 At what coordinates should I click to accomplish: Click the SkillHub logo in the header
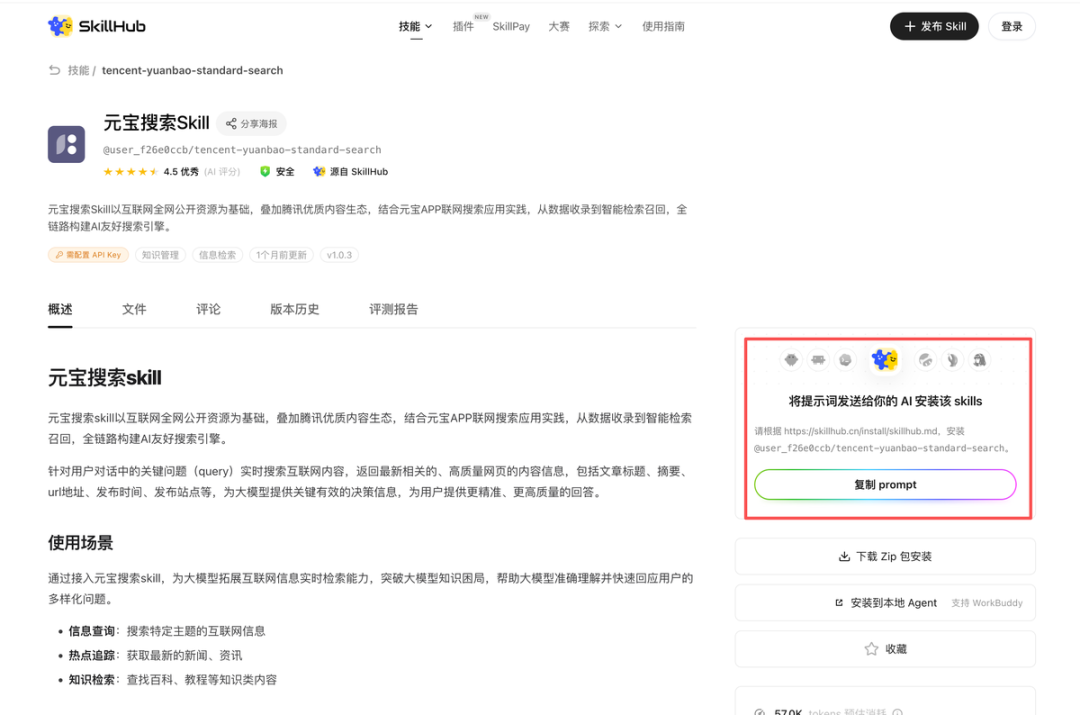click(96, 26)
